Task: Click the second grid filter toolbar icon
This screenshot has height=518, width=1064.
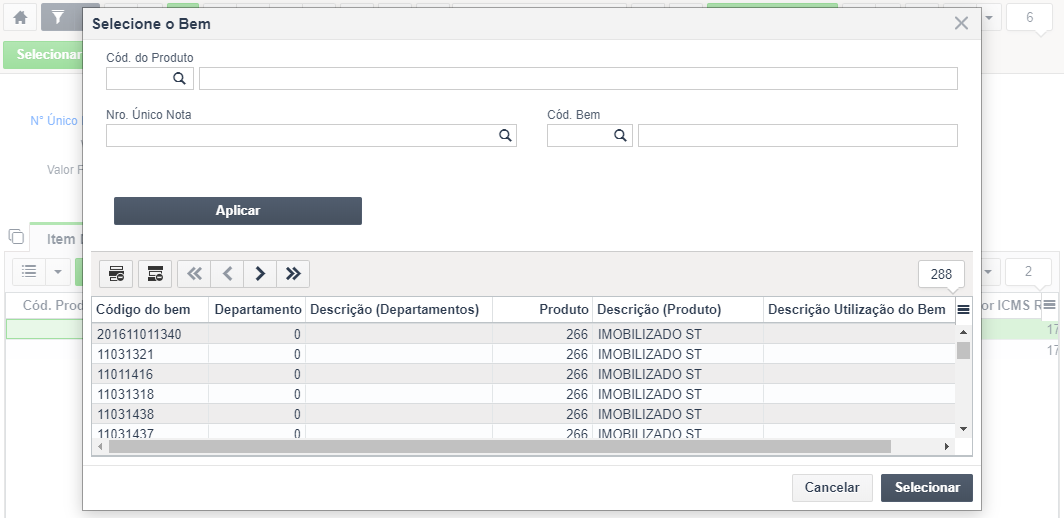Action: (x=155, y=274)
